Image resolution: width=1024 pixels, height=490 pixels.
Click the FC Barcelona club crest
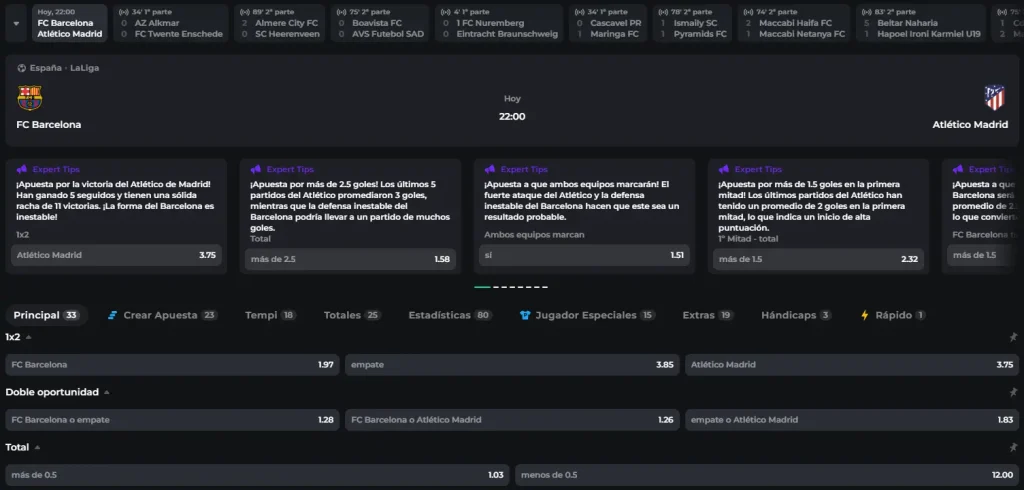point(29,98)
